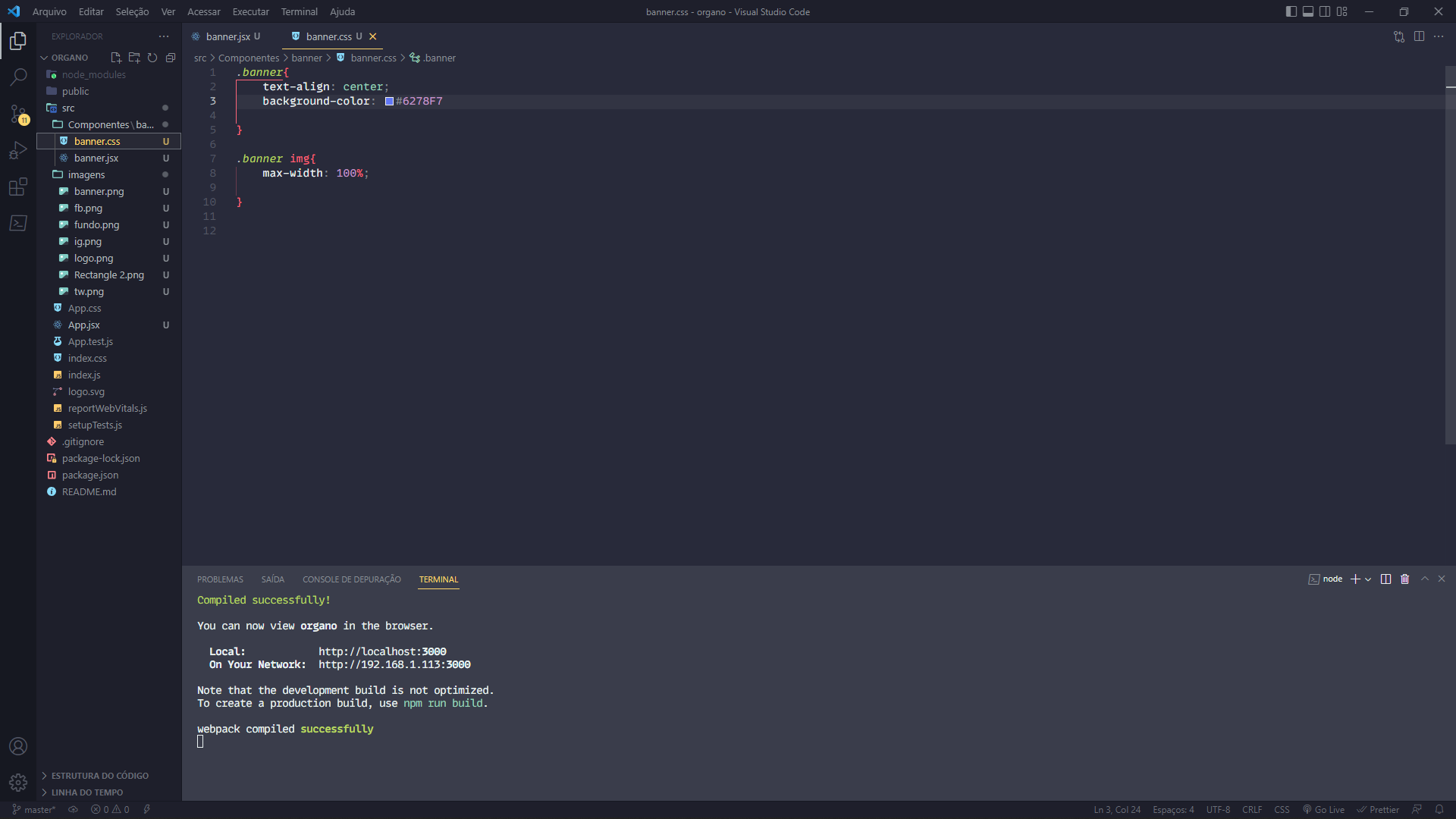Expand the public folder
The image size is (1456, 819).
[108, 91]
